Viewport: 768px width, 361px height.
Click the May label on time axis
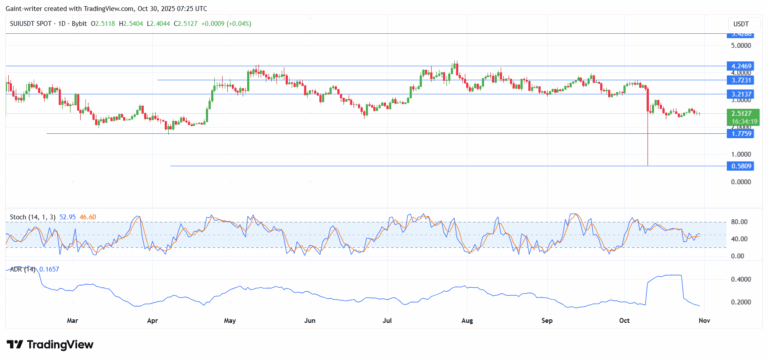(x=230, y=321)
